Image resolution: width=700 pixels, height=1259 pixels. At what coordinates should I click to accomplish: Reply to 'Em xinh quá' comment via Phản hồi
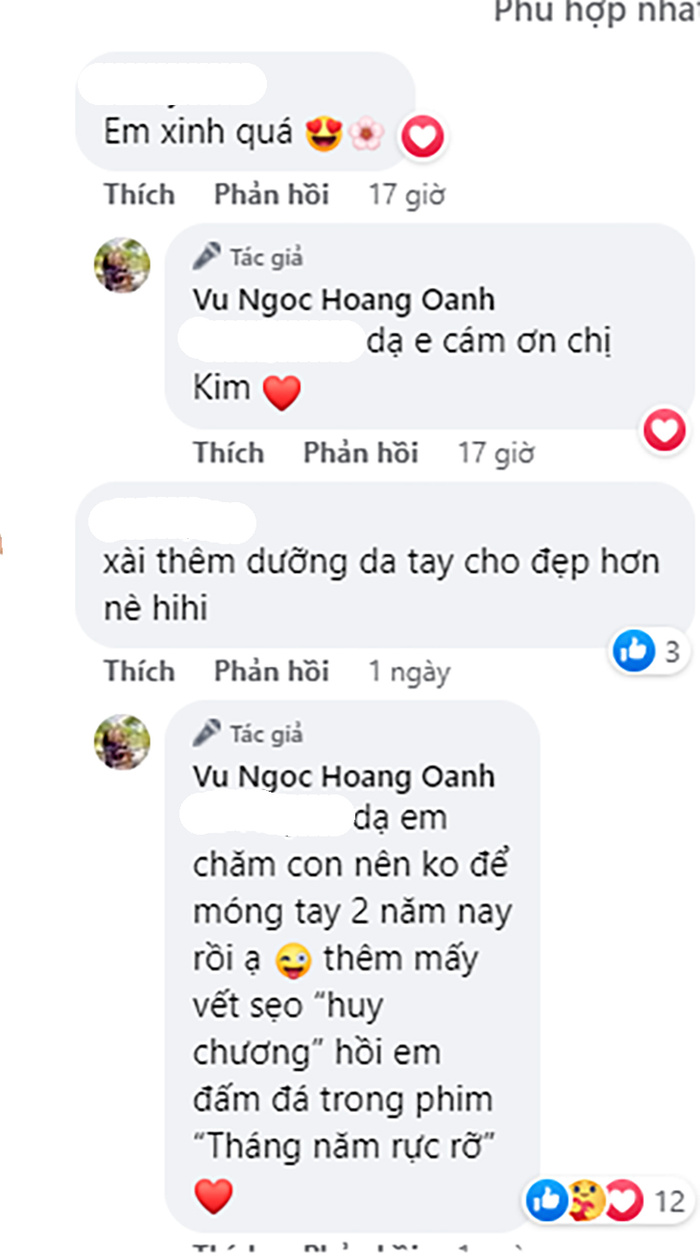[x=271, y=194]
